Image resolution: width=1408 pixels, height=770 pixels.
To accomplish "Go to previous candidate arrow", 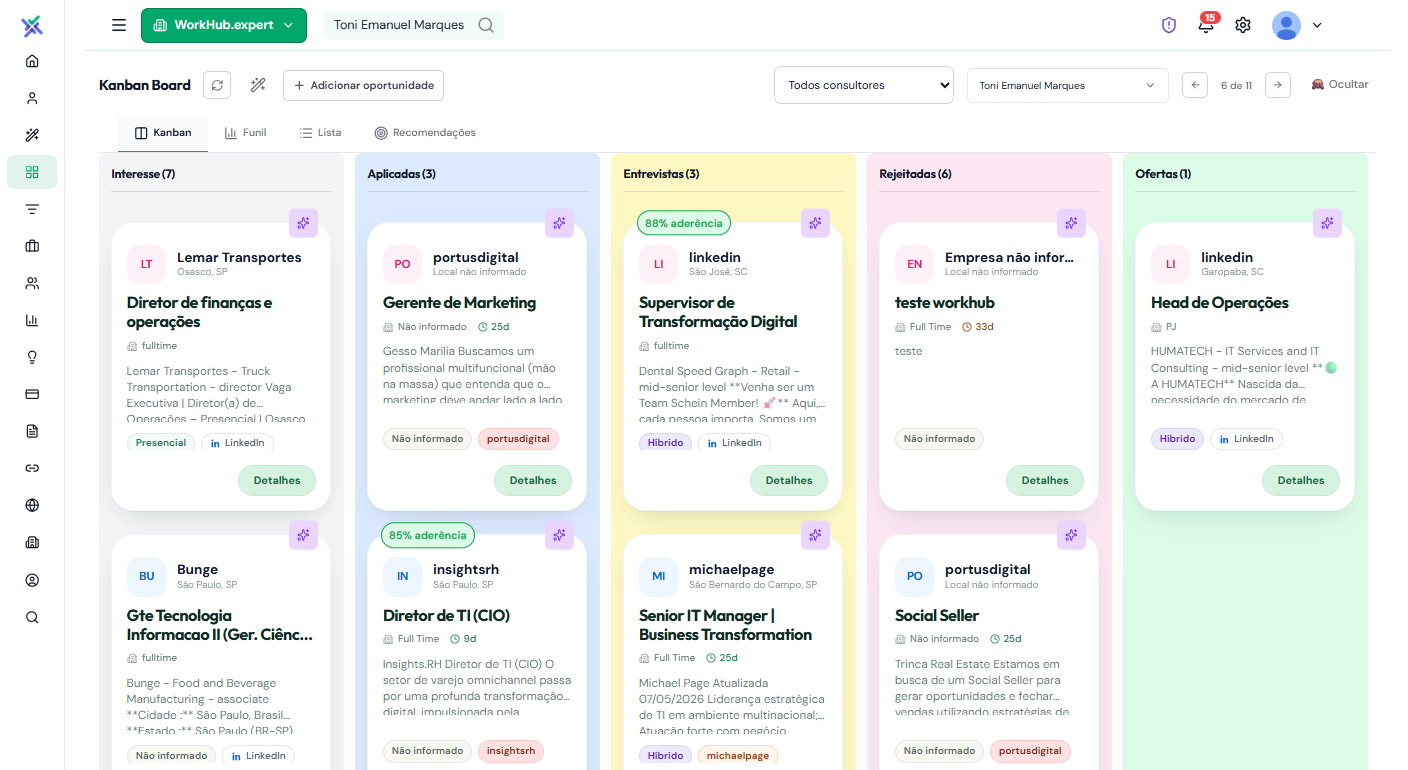I will [1195, 85].
